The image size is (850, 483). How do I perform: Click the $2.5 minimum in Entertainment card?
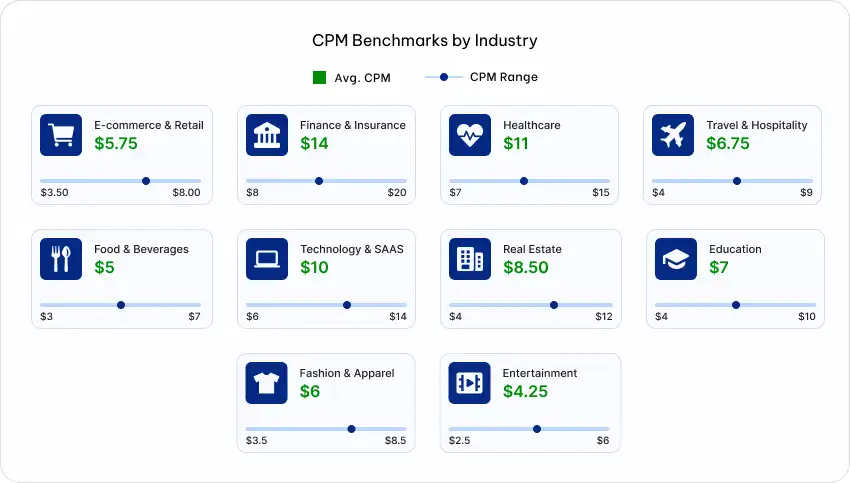[459, 441]
